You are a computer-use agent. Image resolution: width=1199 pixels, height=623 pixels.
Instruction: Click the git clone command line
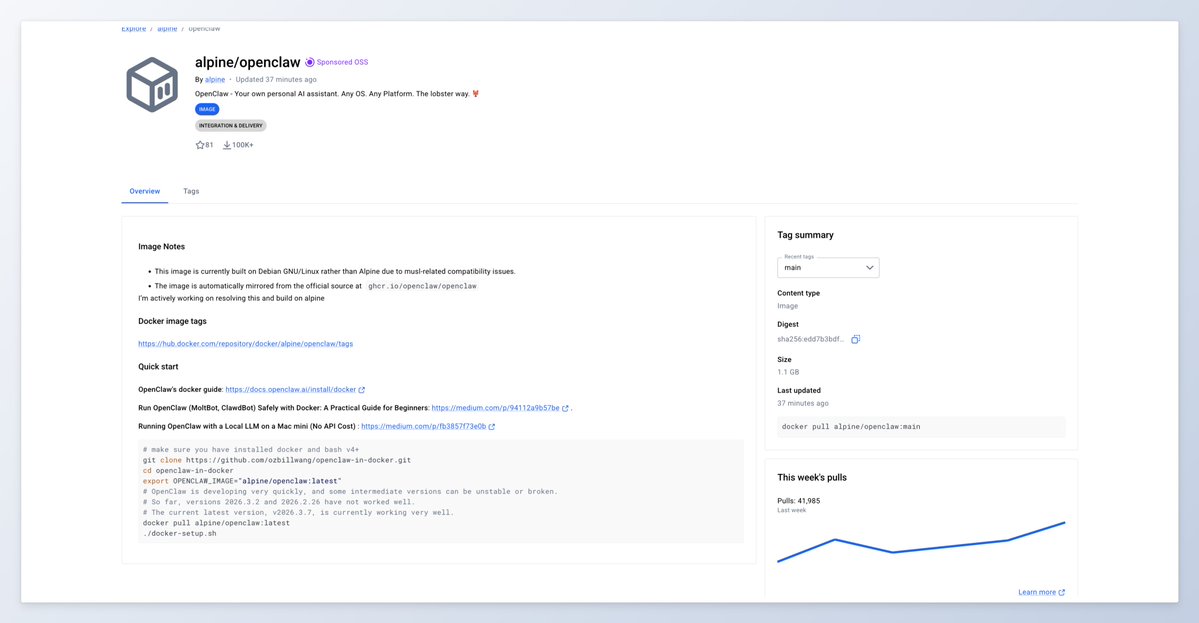(x=277, y=460)
